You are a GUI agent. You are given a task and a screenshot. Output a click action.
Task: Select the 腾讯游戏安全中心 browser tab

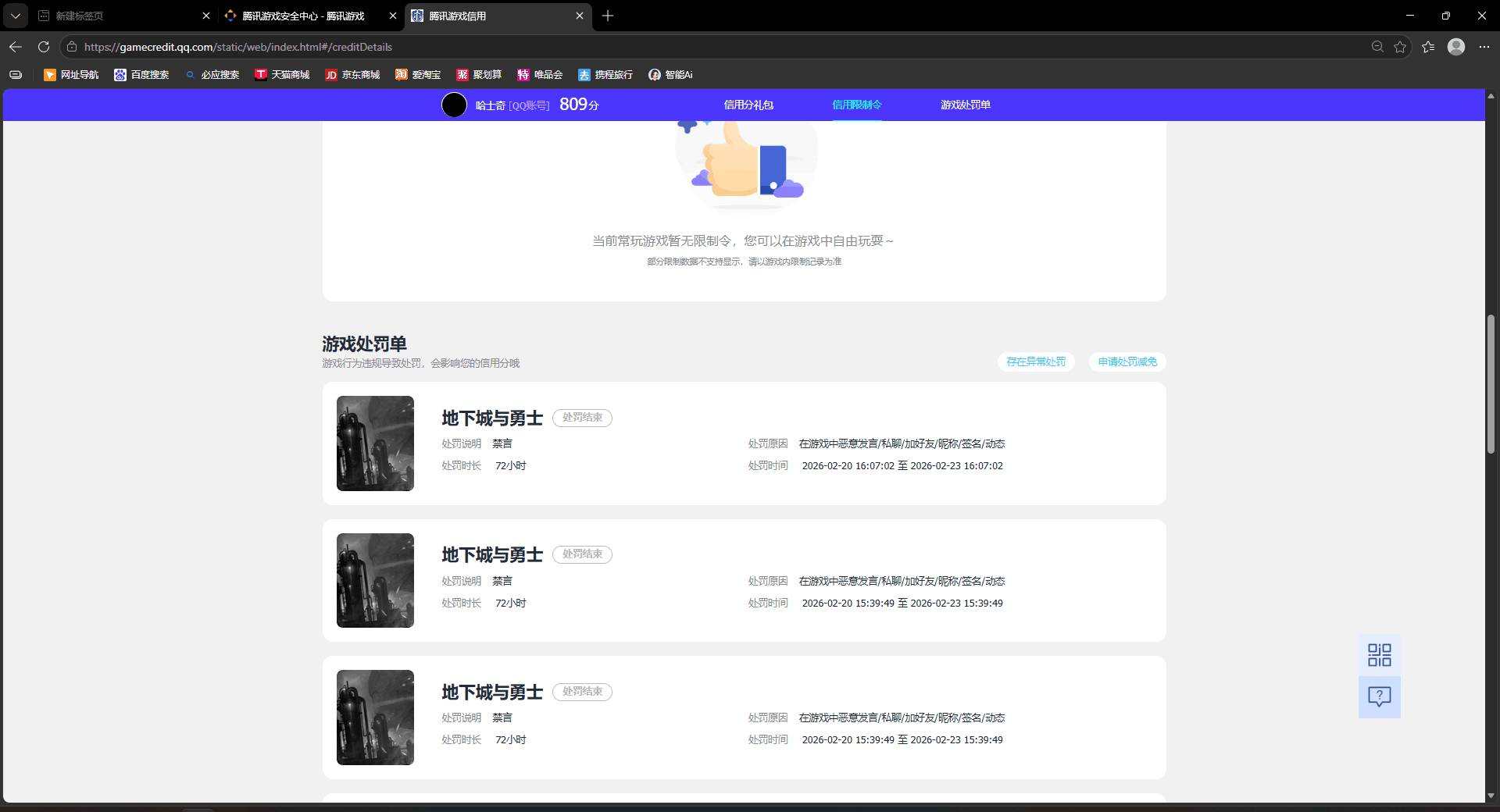(x=304, y=16)
